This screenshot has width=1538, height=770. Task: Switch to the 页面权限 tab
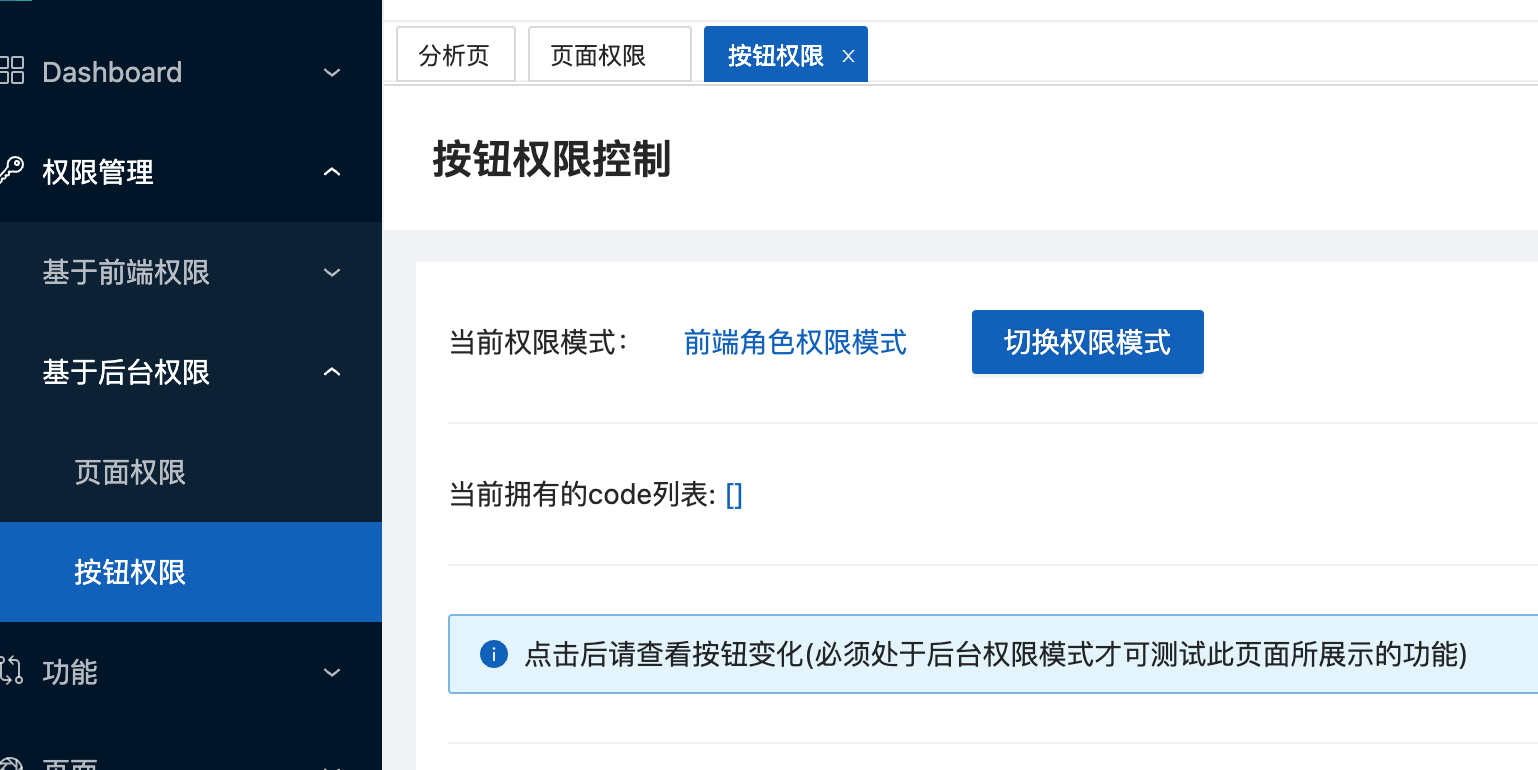coord(609,54)
